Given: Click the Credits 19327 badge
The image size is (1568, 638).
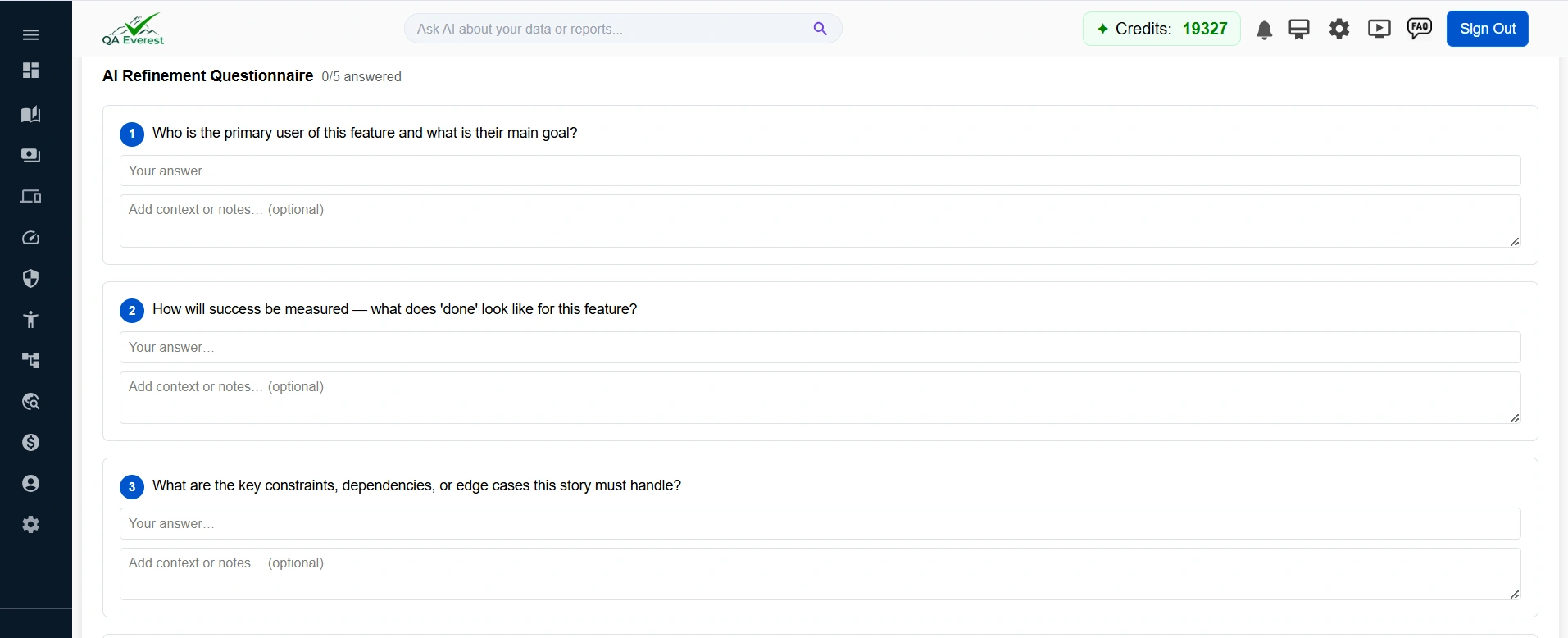Looking at the screenshot, I should [1161, 29].
